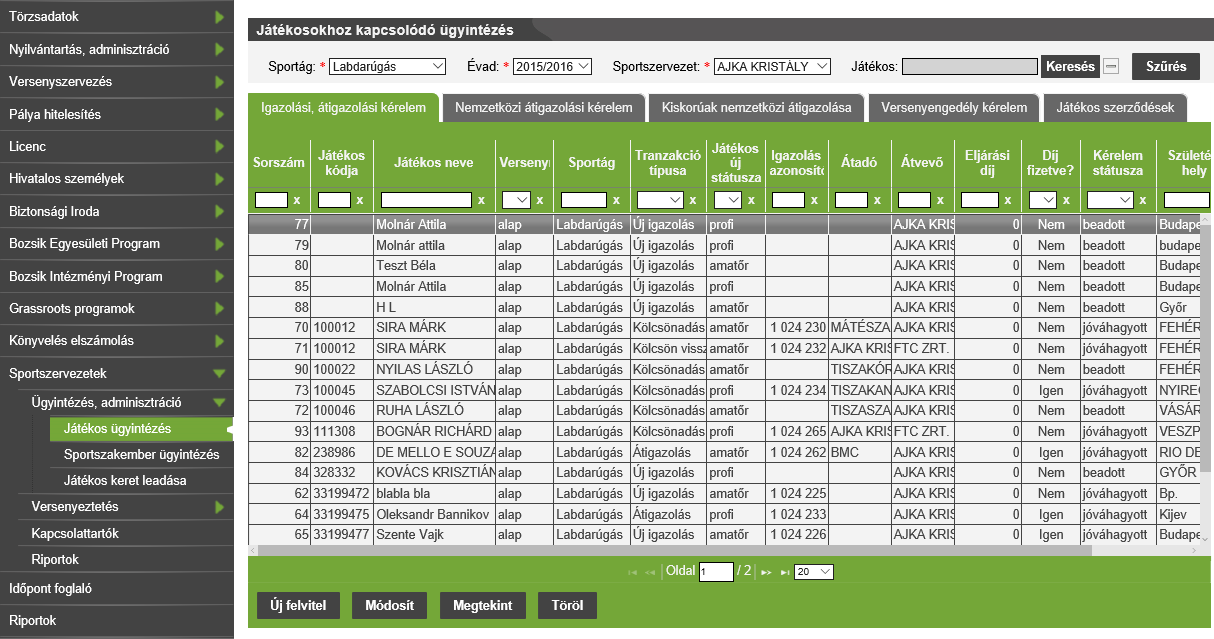
Task: Click the Új felvitel button
Action: coord(299,606)
